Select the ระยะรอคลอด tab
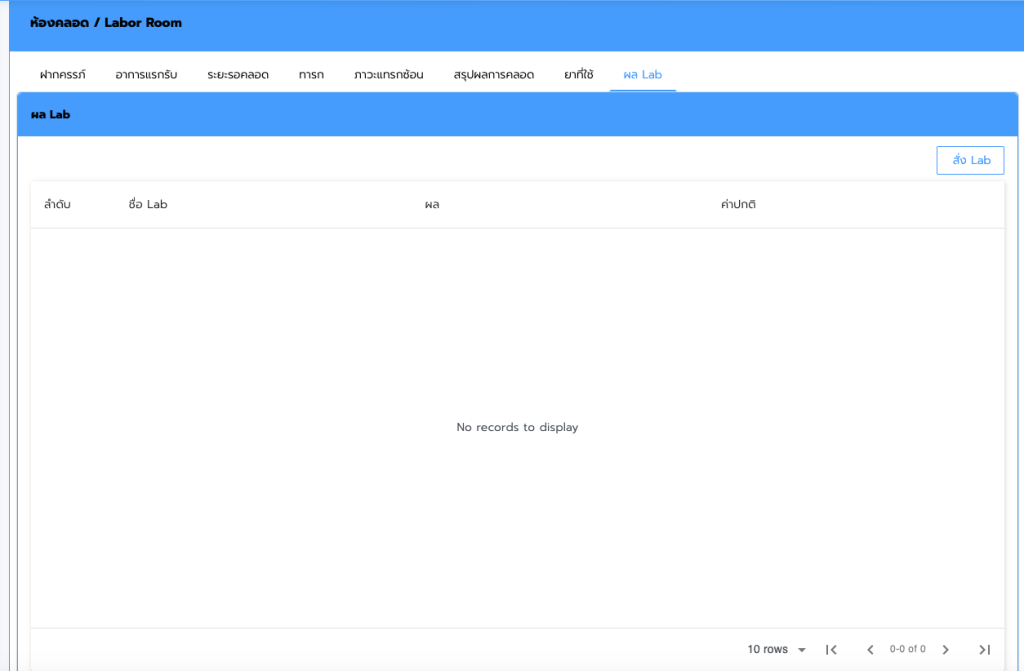The image size is (1024, 671). pyautogui.click(x=238, y=75)
